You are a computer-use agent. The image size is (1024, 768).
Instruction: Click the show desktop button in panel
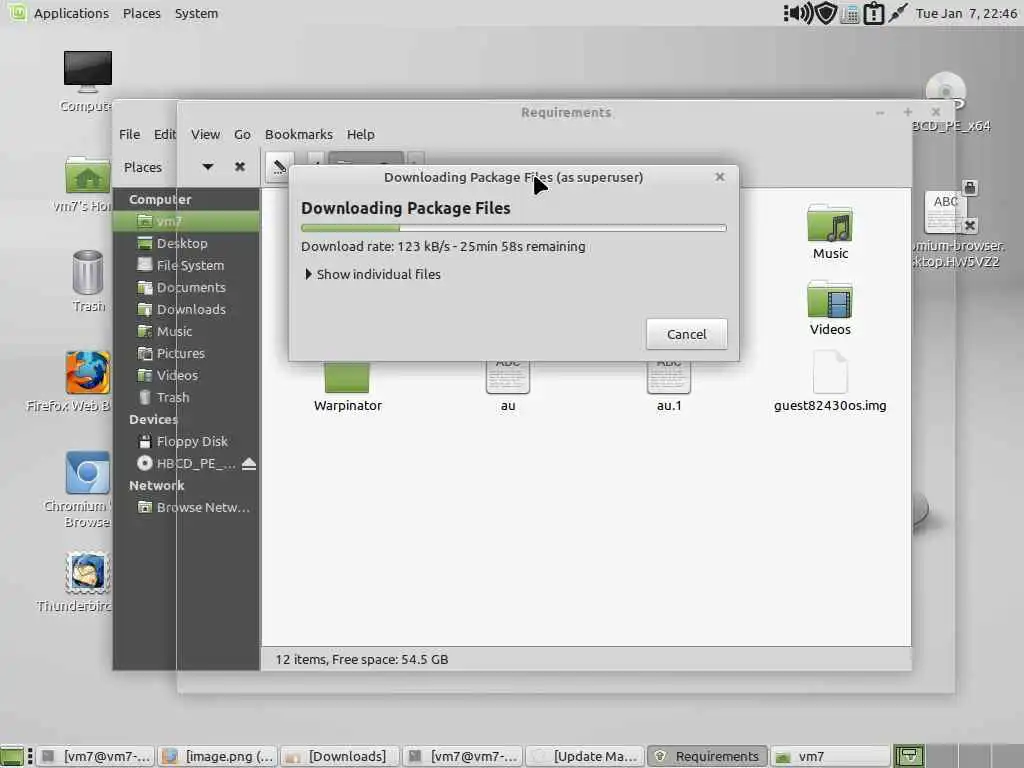click(x=12, y=756)
